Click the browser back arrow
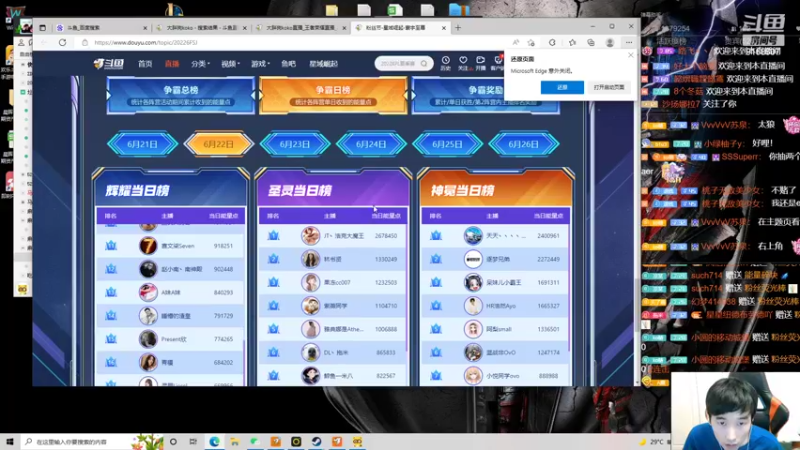This screenshot has width=800, height=450. coord(44,42)
